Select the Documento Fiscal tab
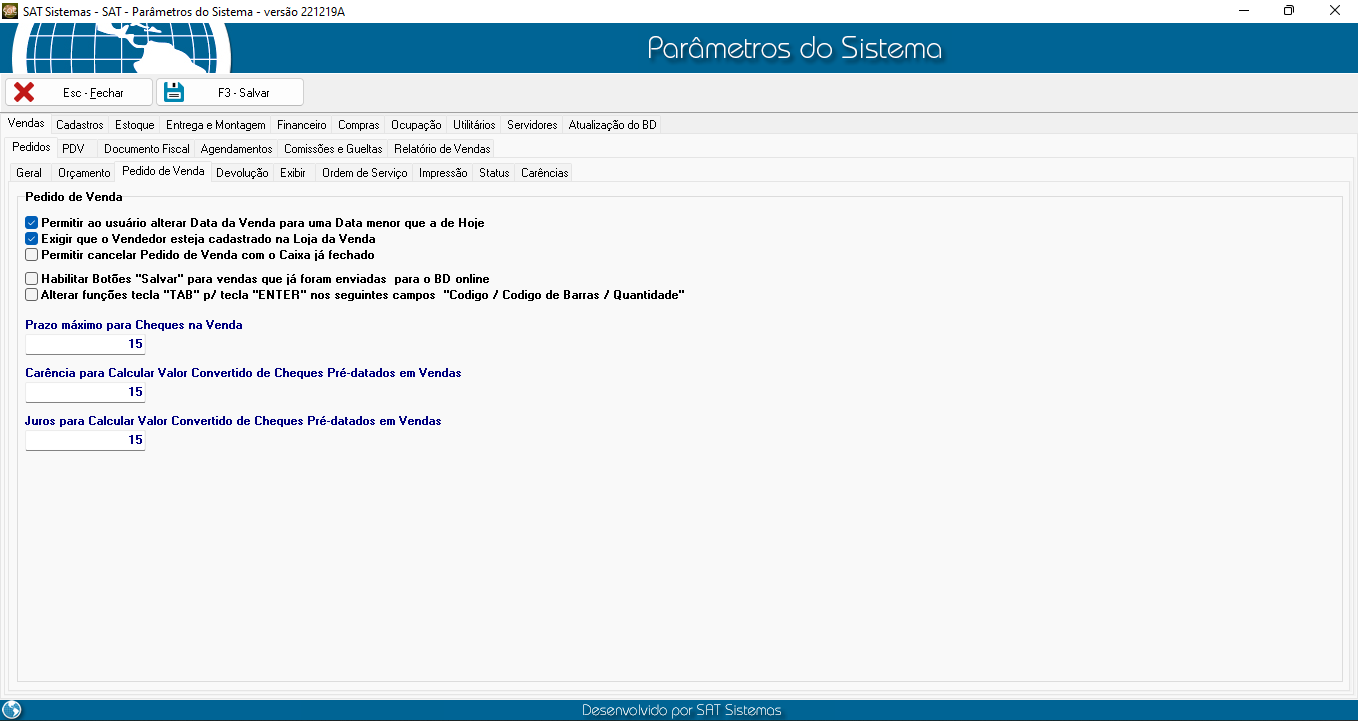The height and width of the screenshot is (721, 1358). point(146,149)
